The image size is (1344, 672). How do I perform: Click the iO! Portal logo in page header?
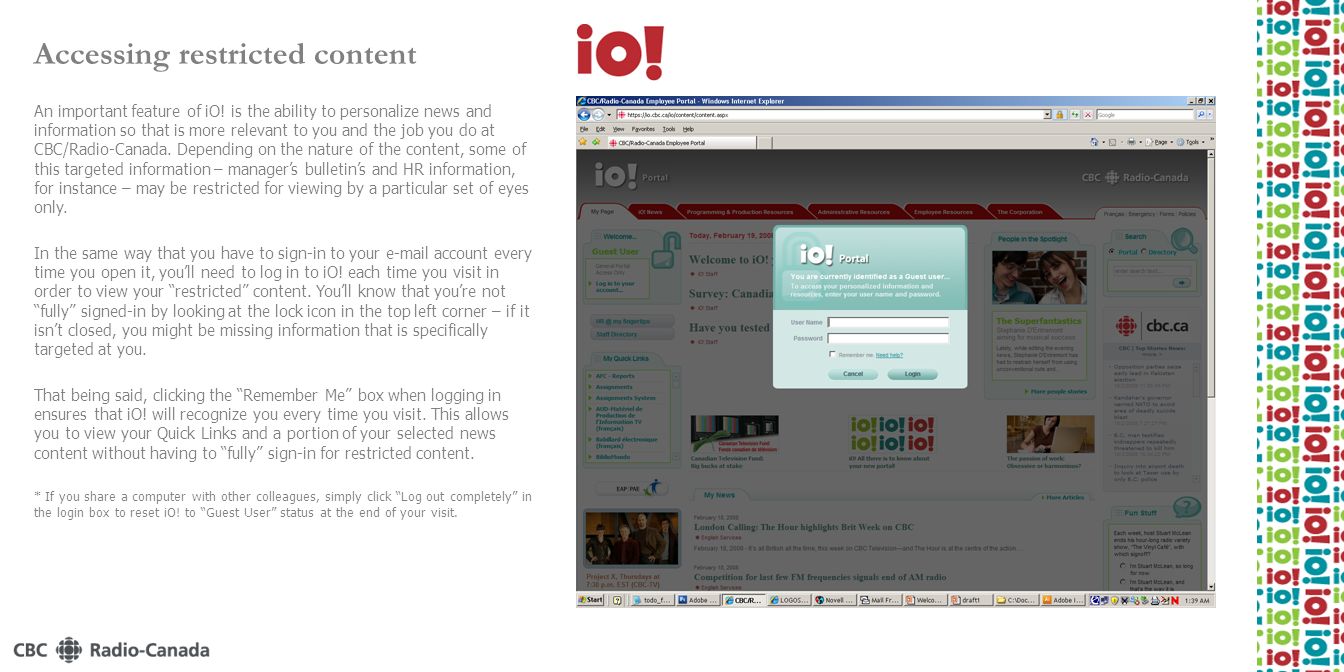630,175
